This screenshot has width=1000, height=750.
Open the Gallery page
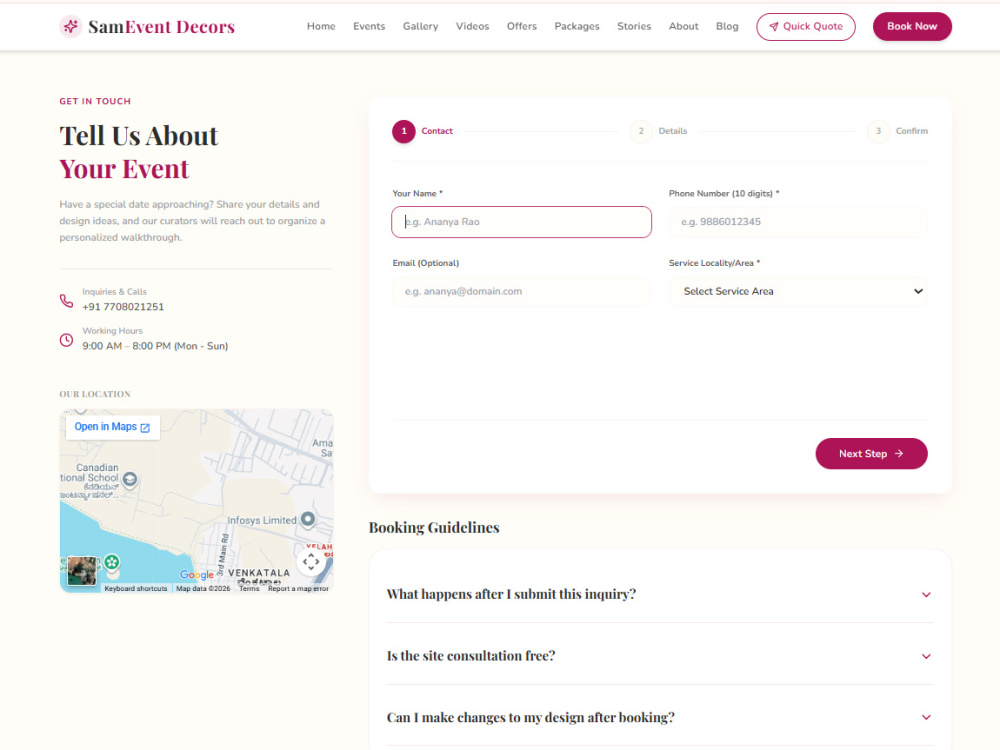(x=420, y=26)
